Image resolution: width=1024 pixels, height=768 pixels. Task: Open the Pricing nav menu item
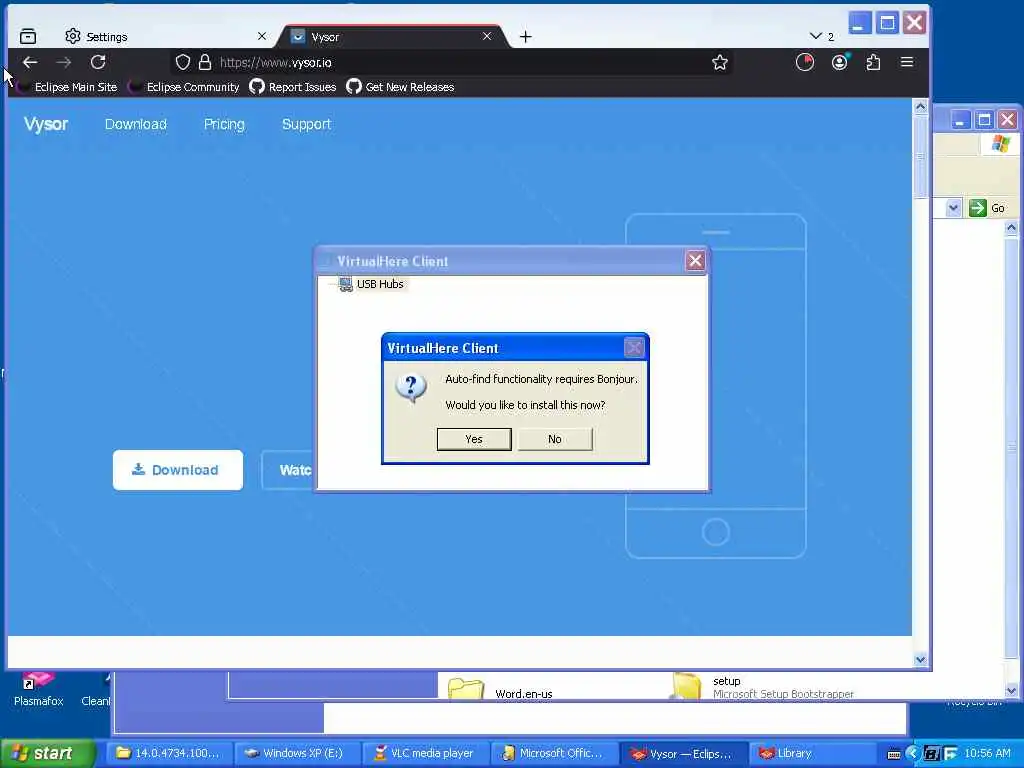click(224, 124)
